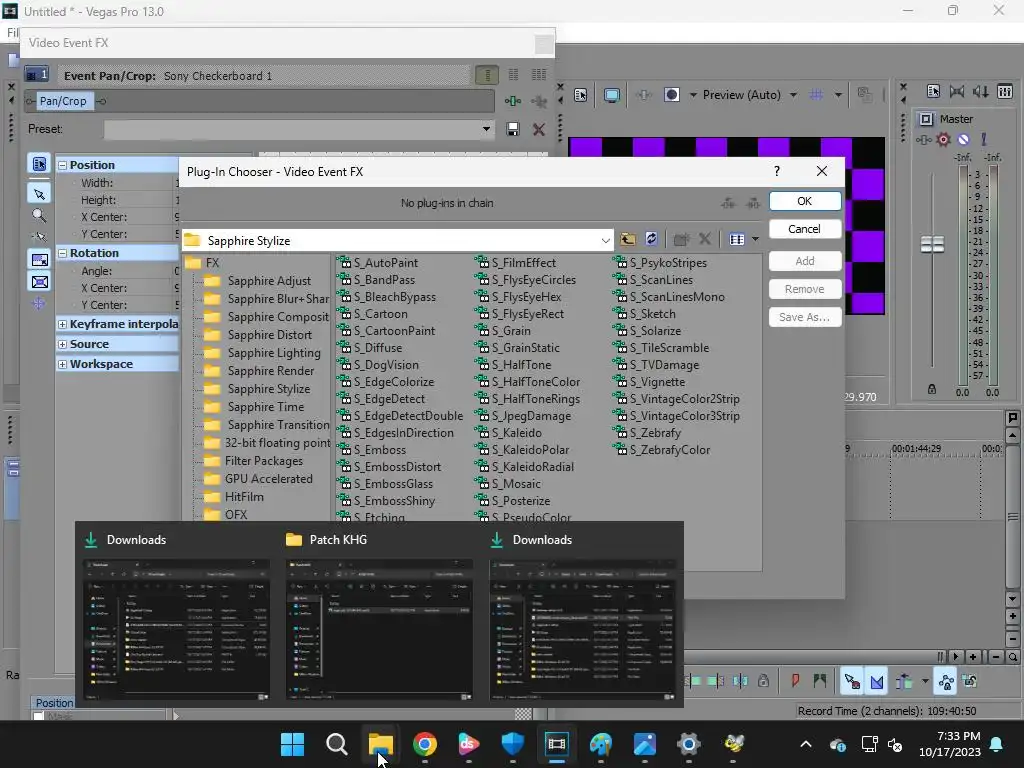Screen dimensions: 1024x768
Task: Open the Sapphire Stylize folder dropdown
Action: (605, 241)
